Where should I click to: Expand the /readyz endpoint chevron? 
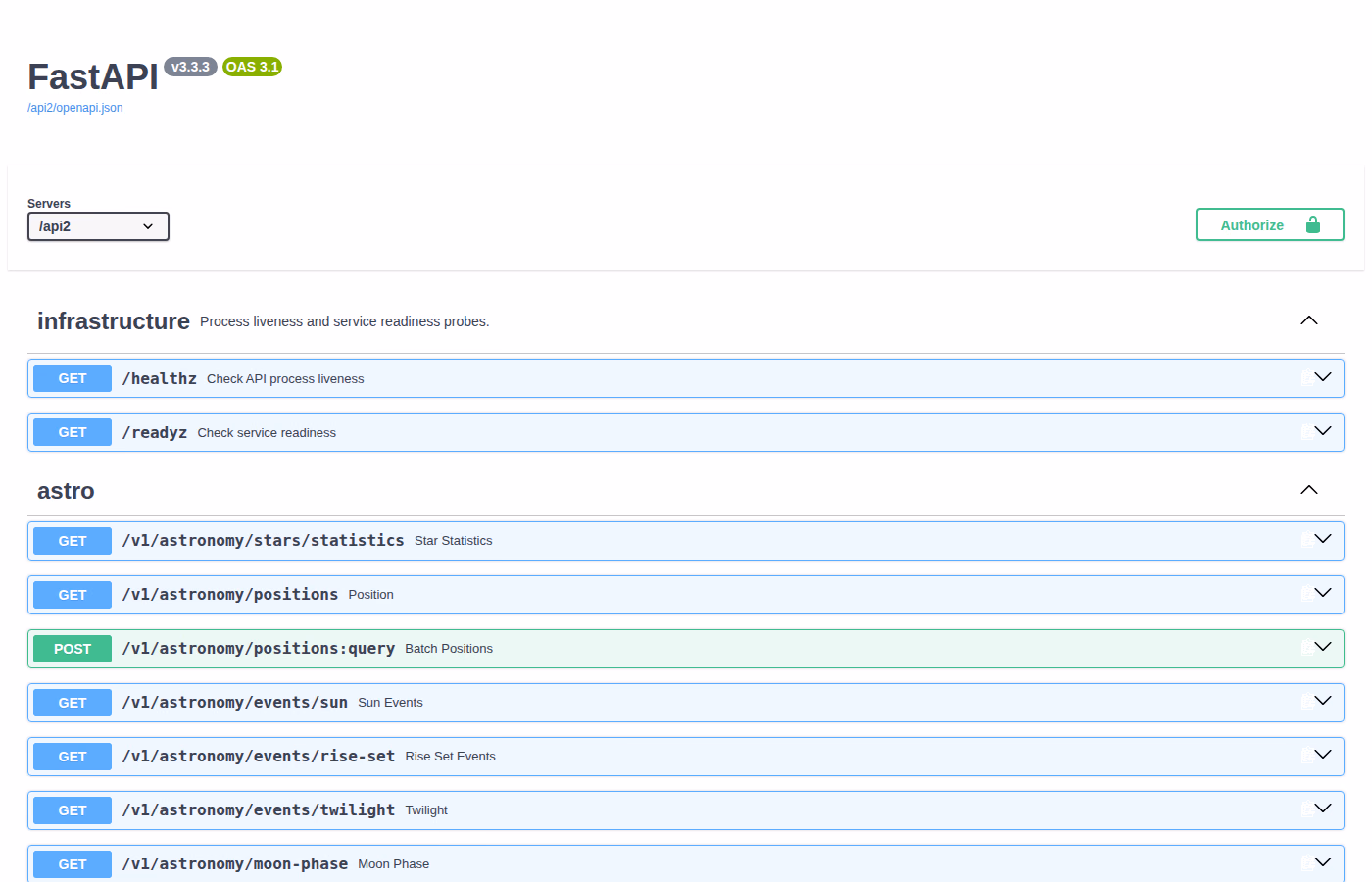coord(1323,431)
